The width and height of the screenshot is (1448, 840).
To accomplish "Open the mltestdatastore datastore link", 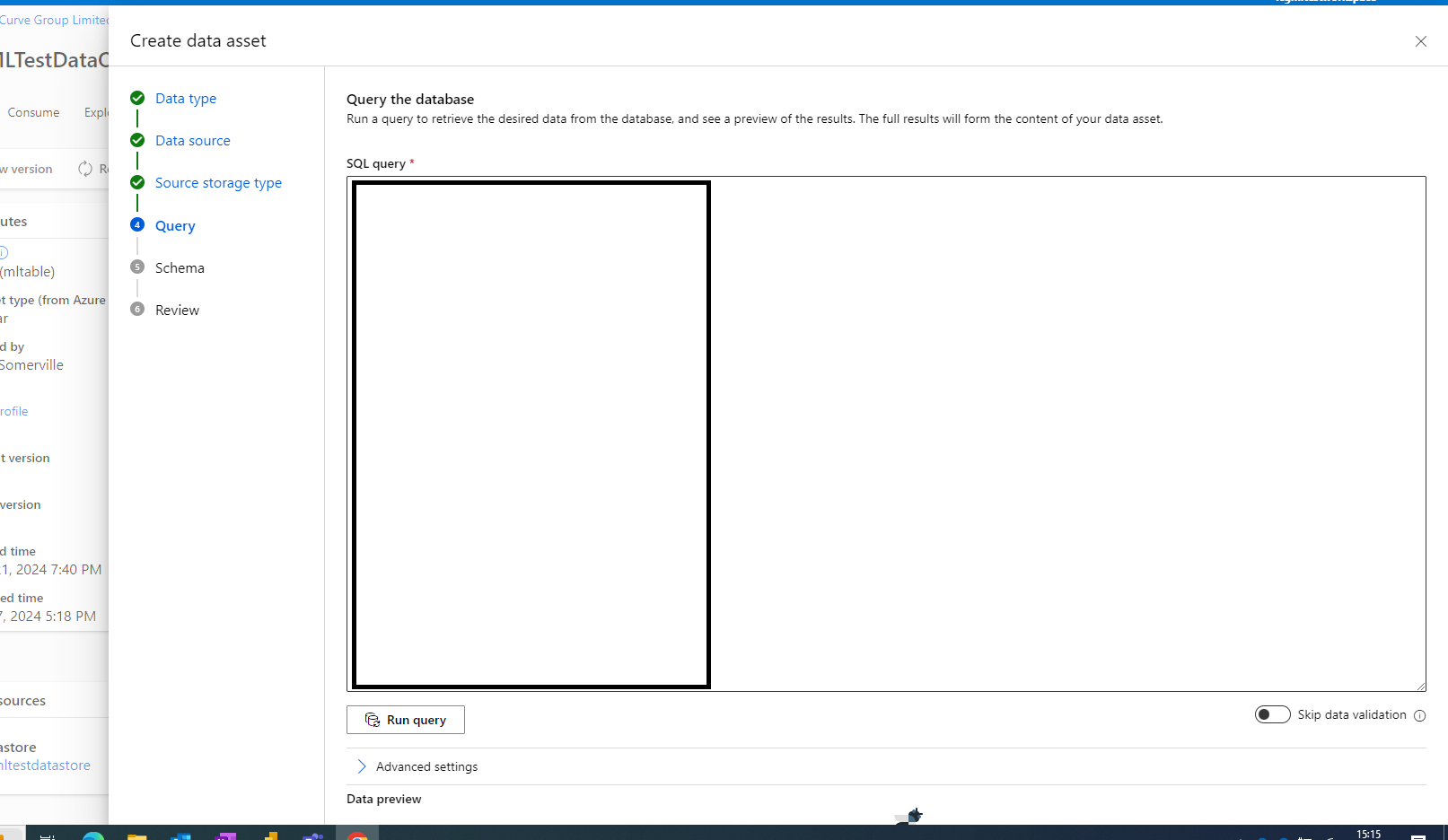I will point(46,765).
